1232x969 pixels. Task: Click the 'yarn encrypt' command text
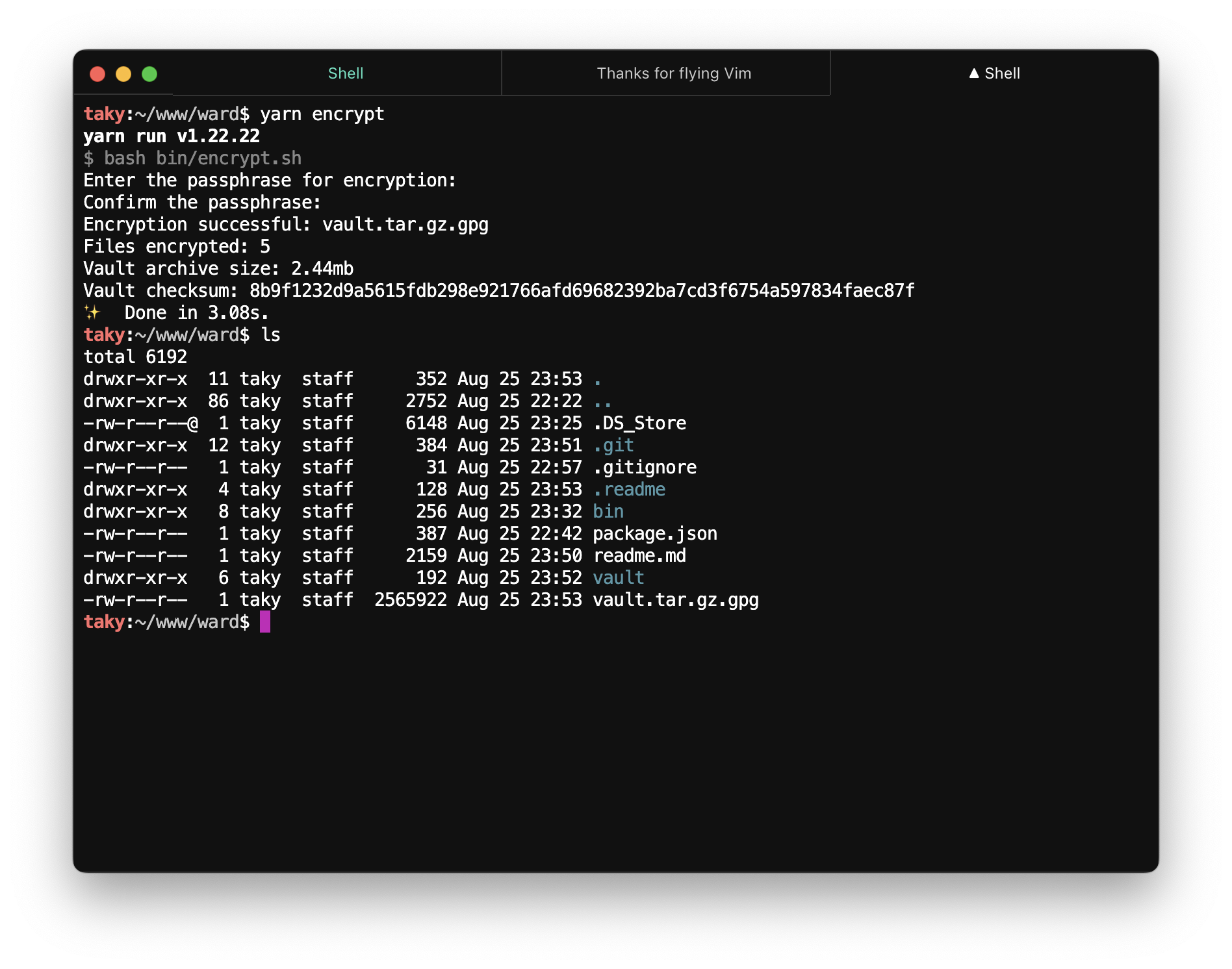point(322,114)
